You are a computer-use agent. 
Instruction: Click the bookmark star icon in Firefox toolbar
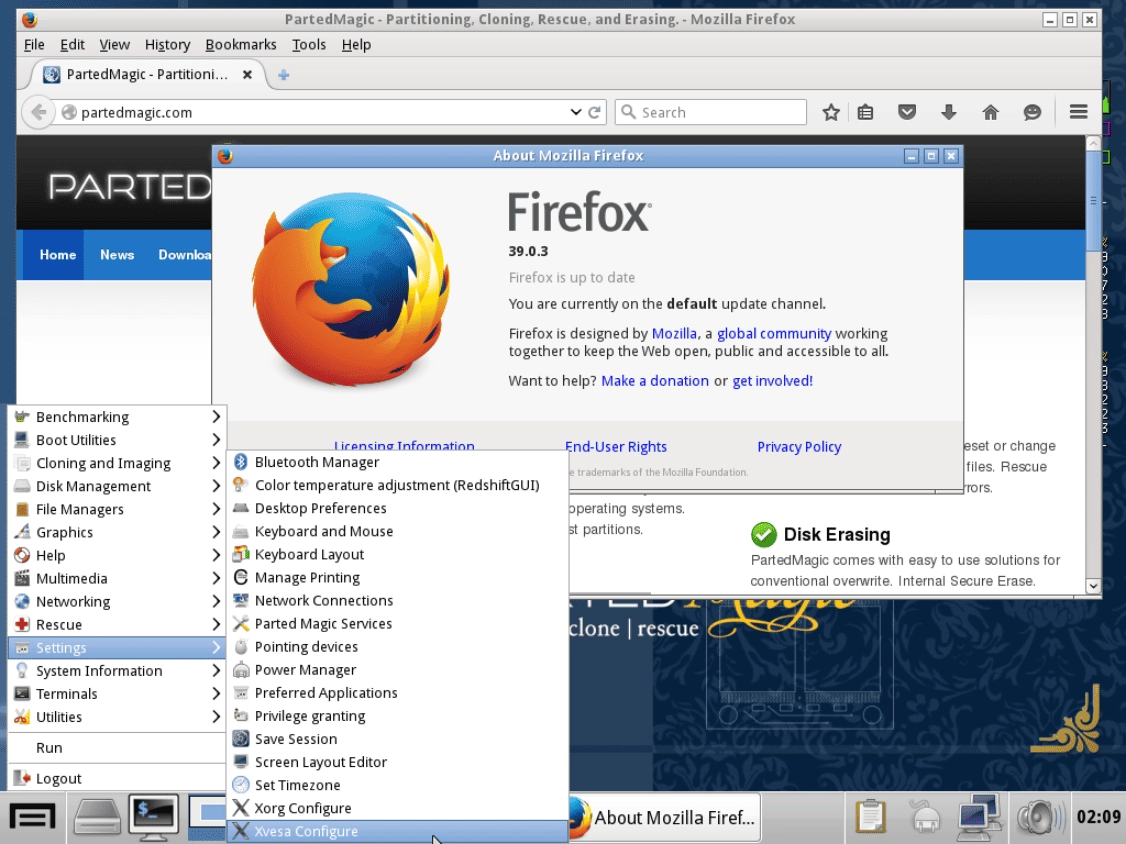tap(831, 112)
